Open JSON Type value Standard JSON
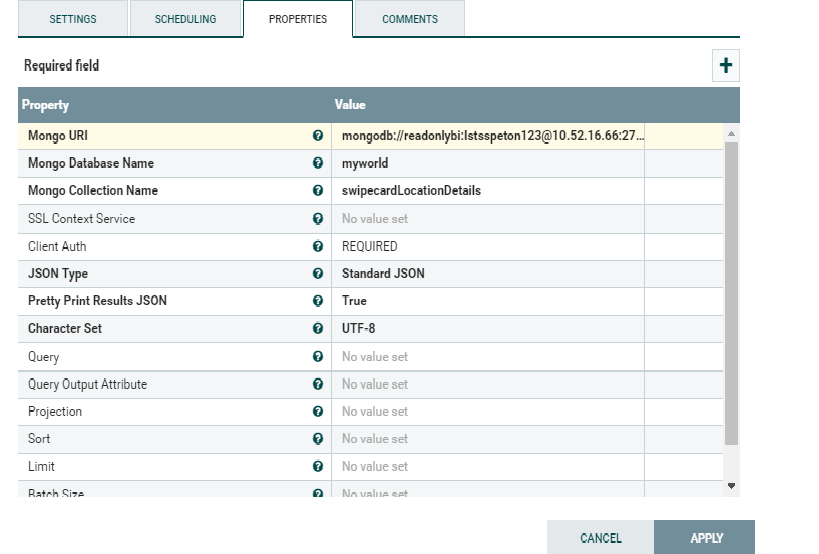 [x=488, y=274]
